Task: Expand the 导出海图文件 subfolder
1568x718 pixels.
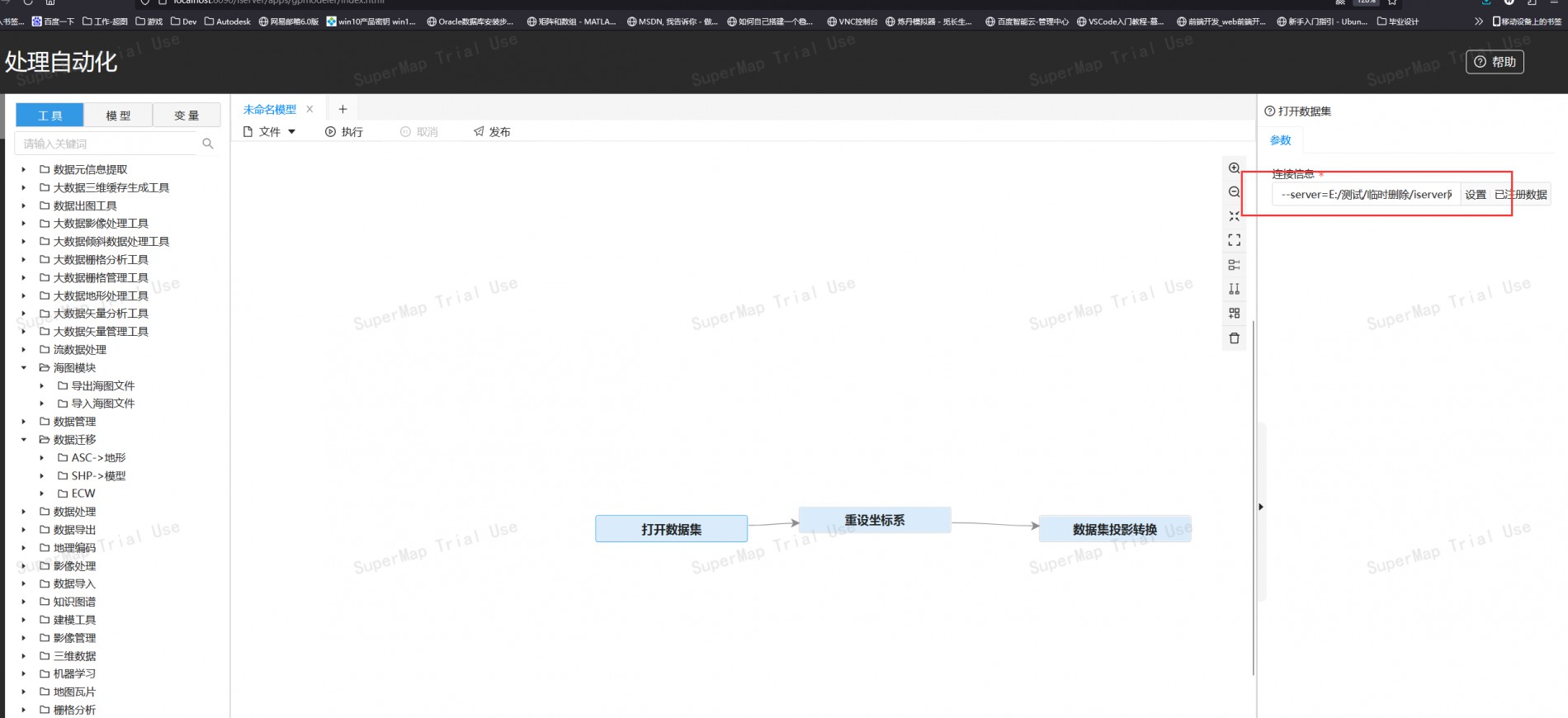Action: click(x=41, y=385)
